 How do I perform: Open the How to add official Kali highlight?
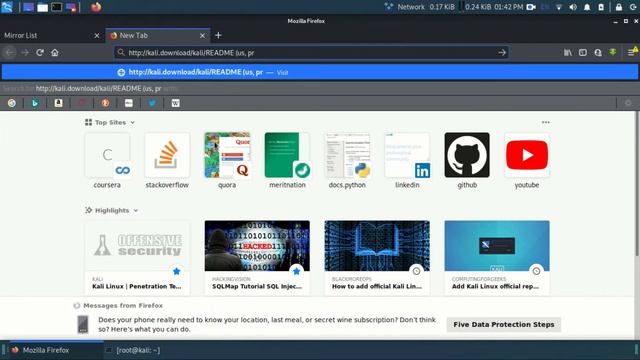(377, 257)
